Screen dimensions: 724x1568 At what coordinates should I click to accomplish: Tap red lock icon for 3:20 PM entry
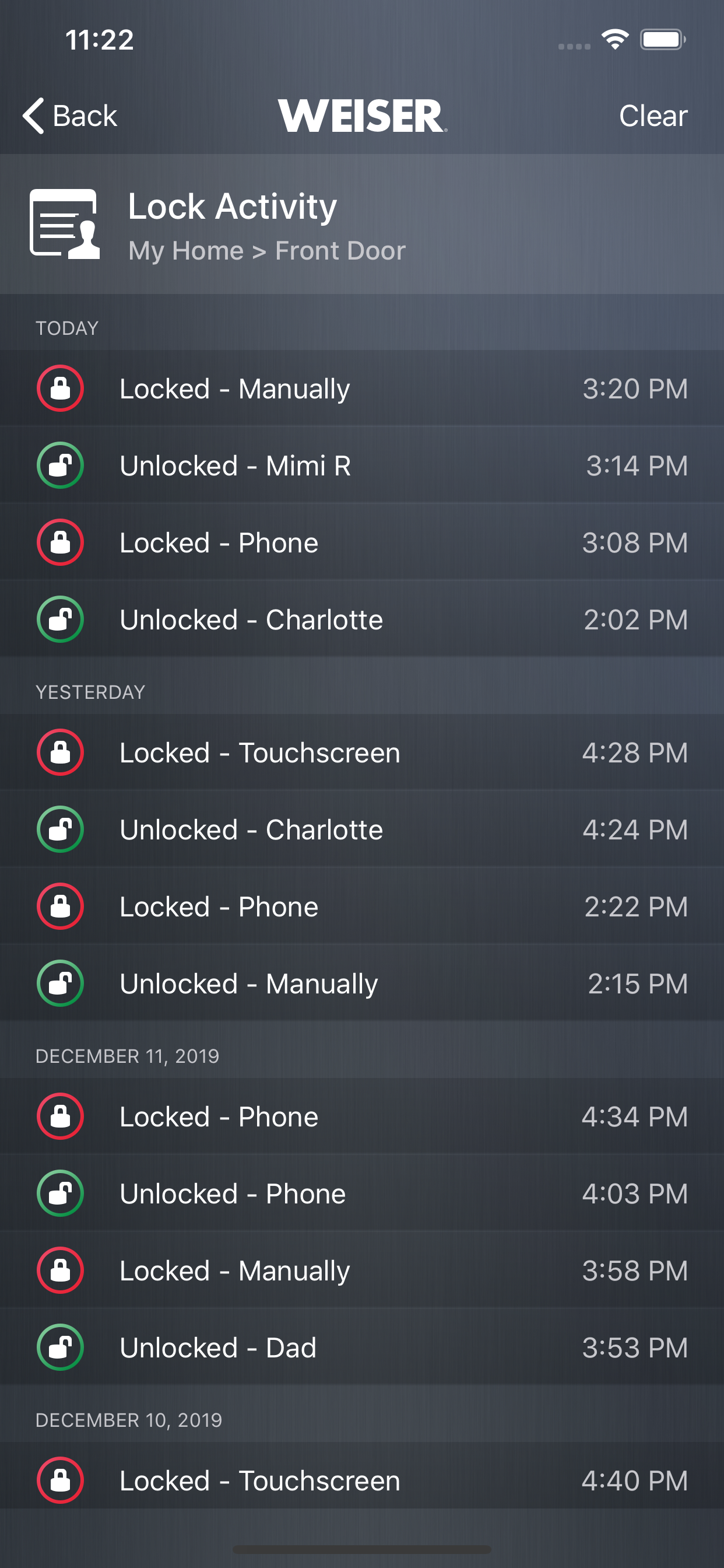pos(60,388)
